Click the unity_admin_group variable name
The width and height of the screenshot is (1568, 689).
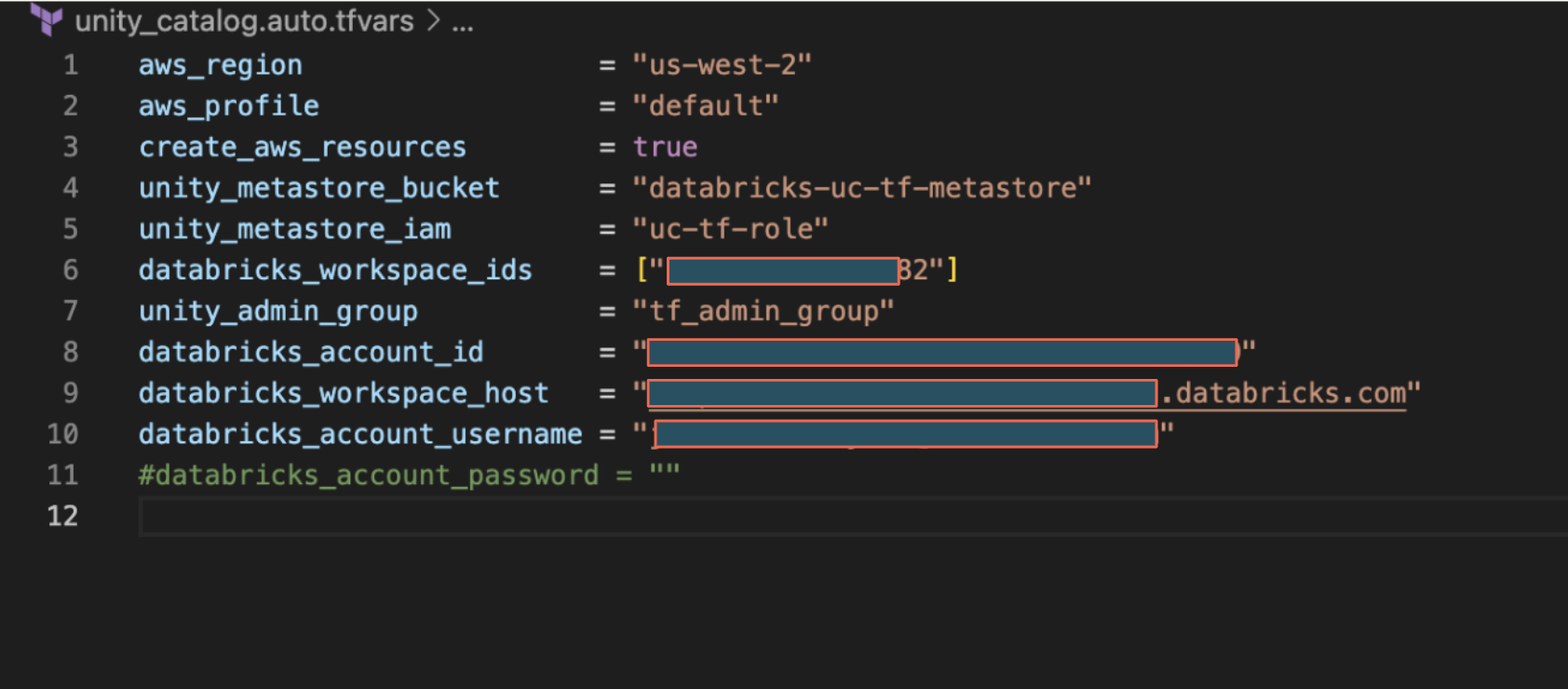click(278, 311)
